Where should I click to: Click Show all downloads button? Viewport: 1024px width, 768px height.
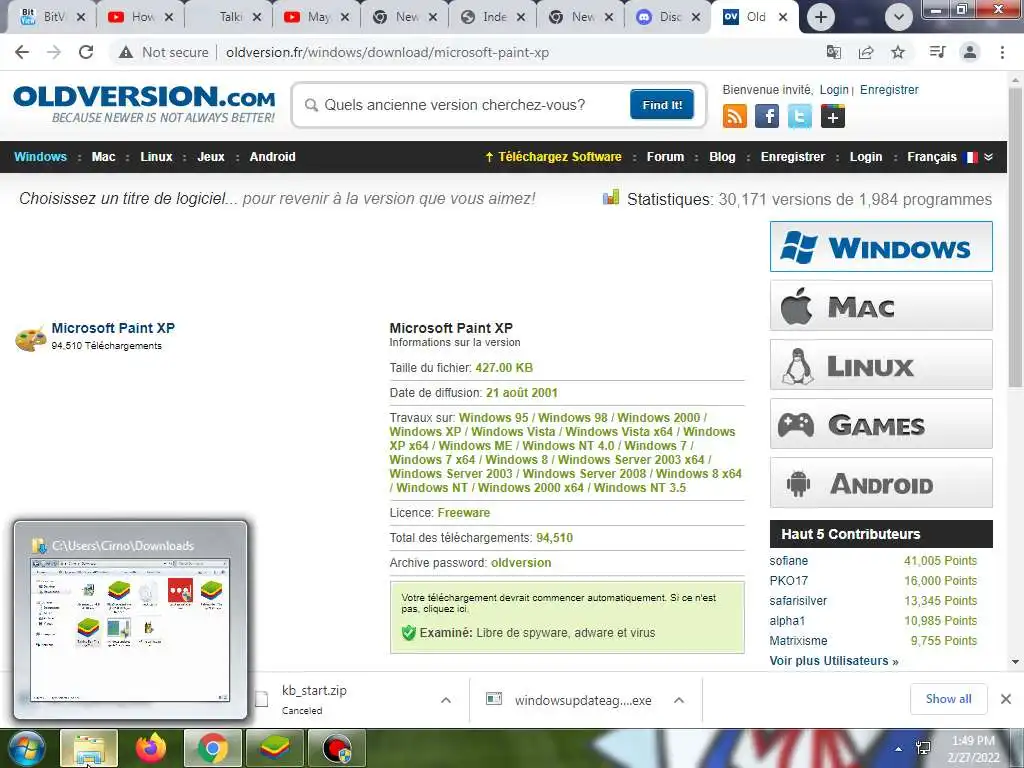[x=948, y=699]
